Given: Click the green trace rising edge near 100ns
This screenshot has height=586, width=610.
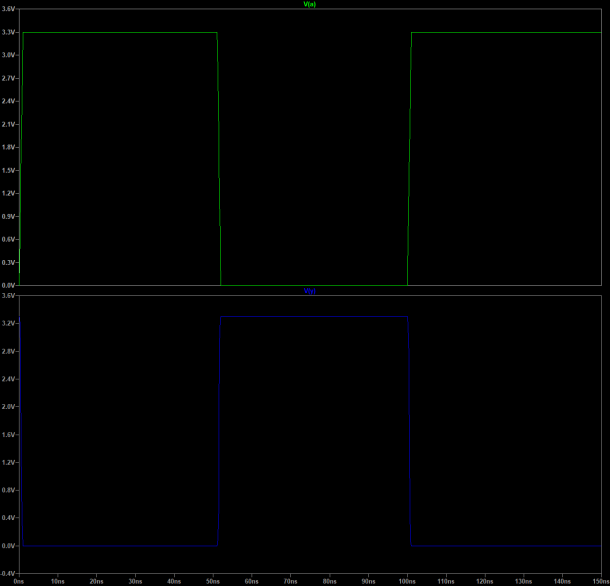Looking at the screenshot, I should point(410,160).
